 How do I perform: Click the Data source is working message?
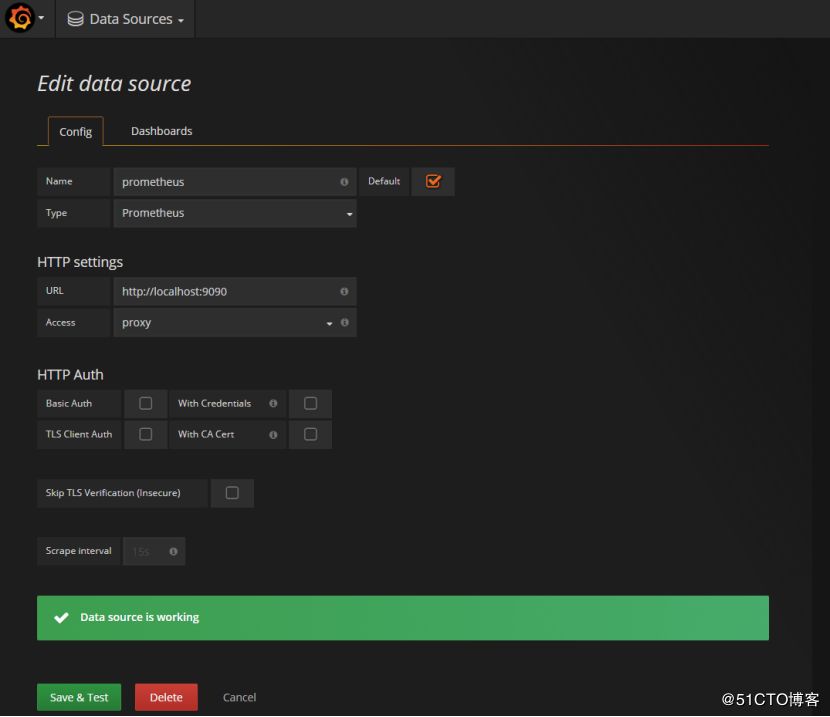(x=140, y=617)
